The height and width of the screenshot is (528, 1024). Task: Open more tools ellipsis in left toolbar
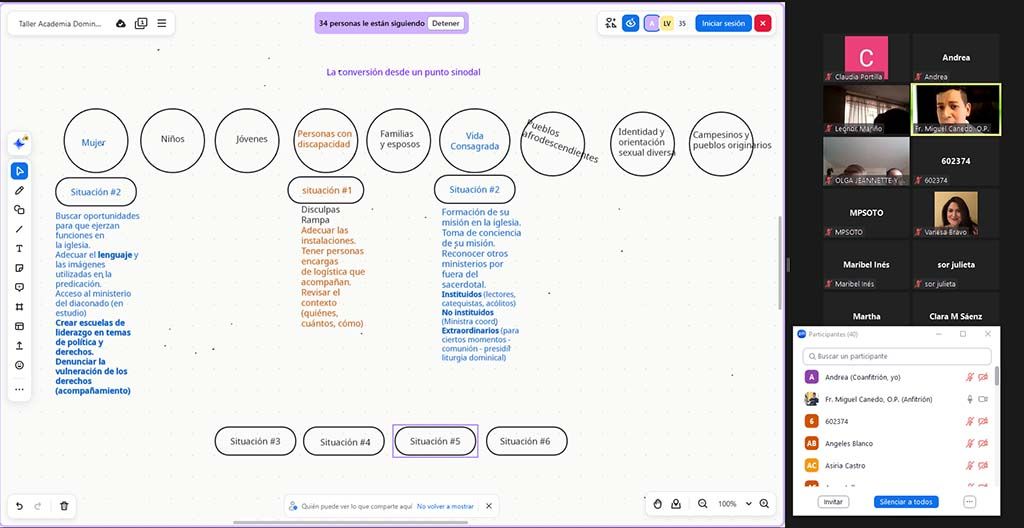(19, 389)
